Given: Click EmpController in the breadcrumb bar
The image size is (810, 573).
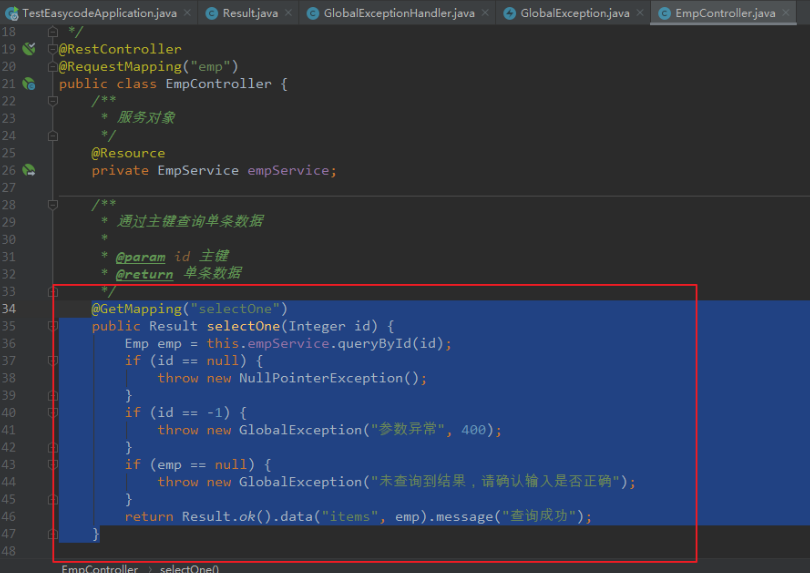Looking at the screenshot, I should point(100,568).
